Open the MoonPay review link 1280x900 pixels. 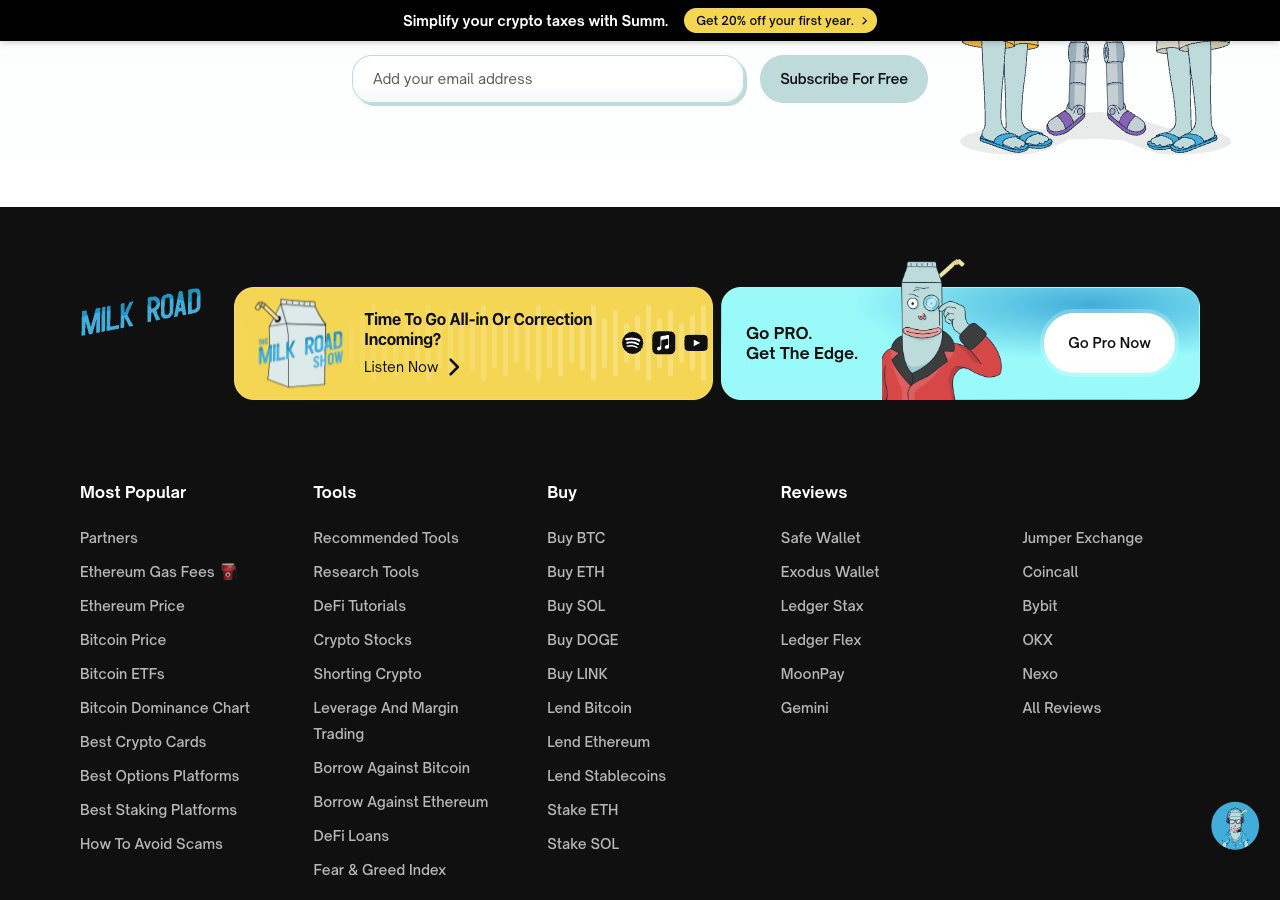click(812, 674)
